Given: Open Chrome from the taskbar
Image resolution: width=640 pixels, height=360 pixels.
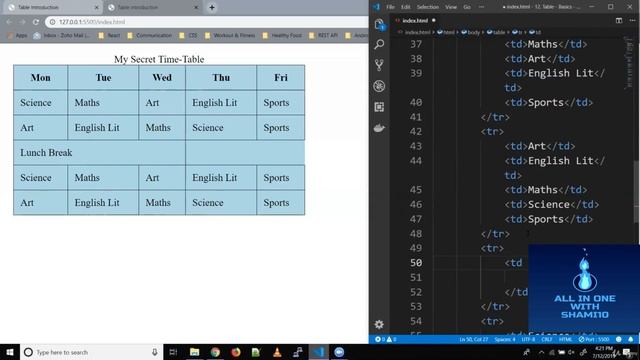Looking at the screenshot, I should [215, 352].
